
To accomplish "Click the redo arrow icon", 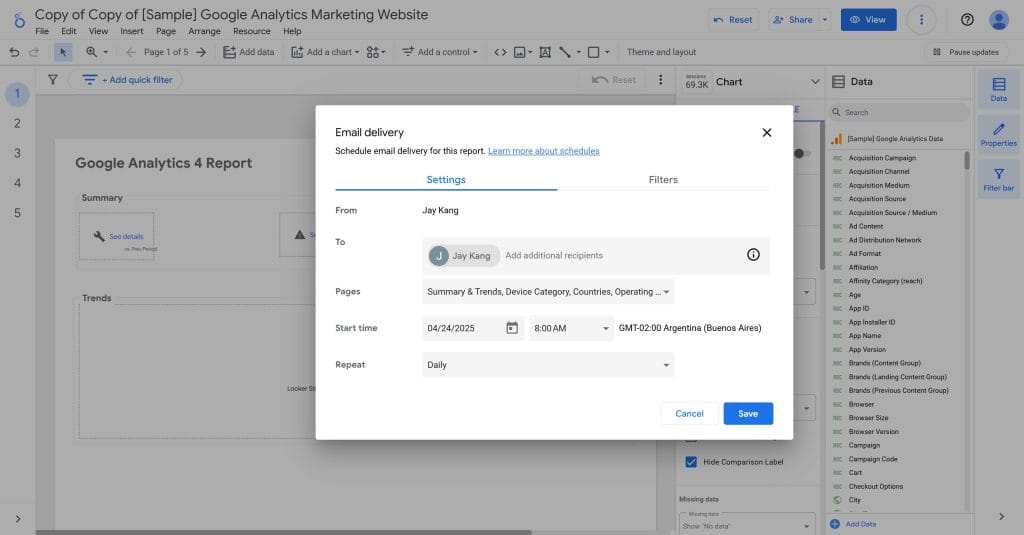I will pos(34,52).
